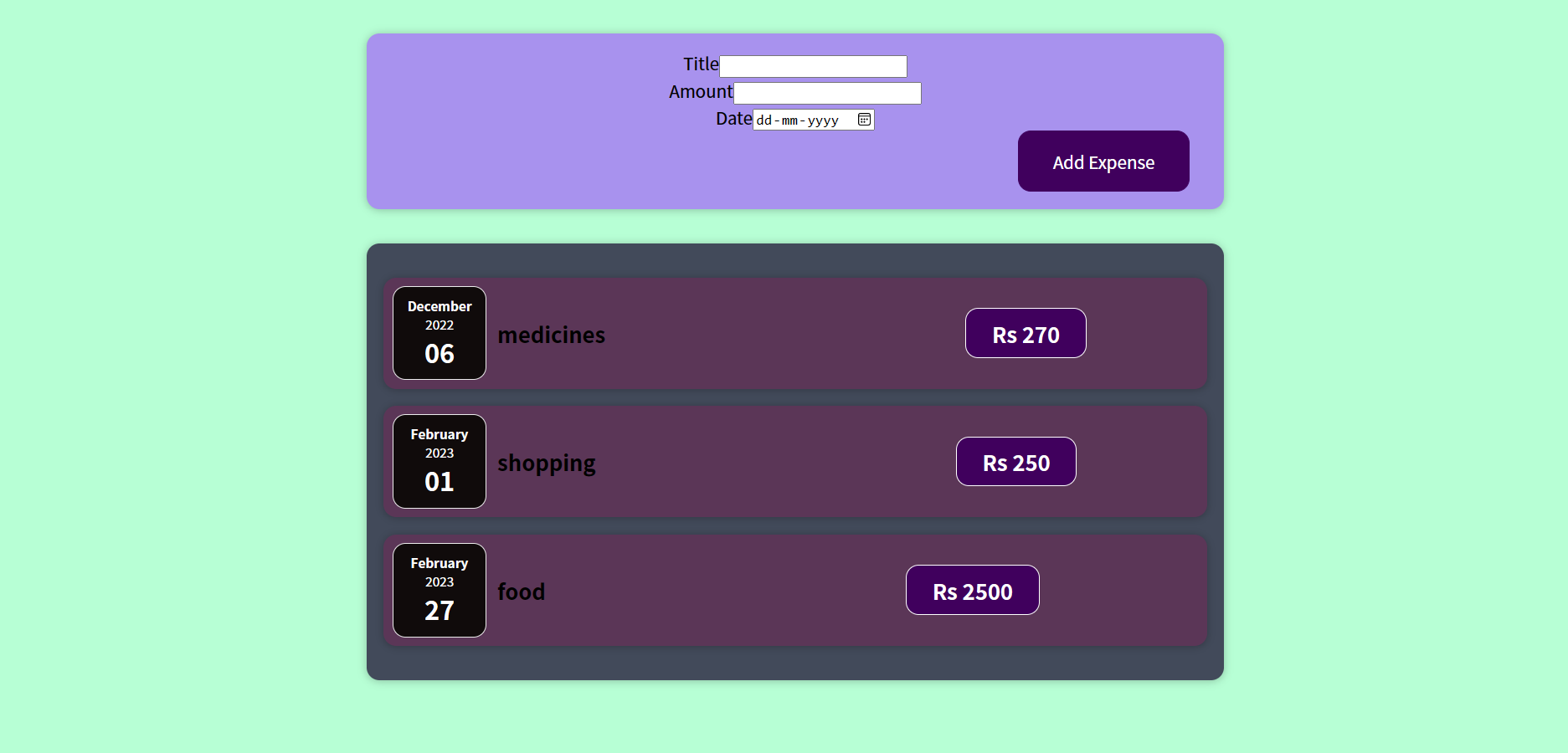Viewport: 1568px width, 753px height.
Task: Click the day number 27 in food row
Action: 440,611
